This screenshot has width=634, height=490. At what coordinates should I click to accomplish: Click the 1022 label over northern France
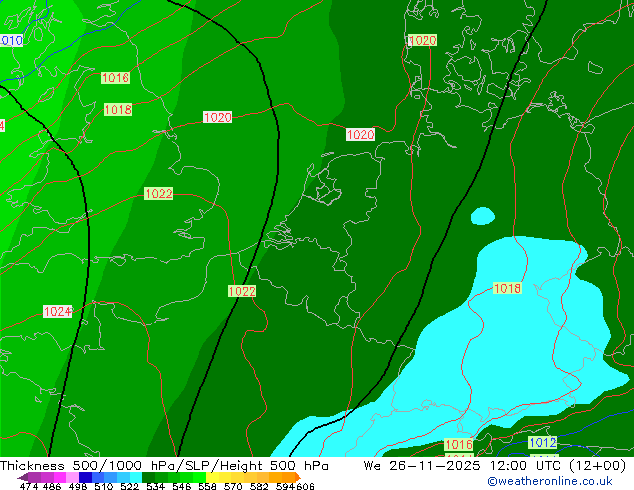242,291
